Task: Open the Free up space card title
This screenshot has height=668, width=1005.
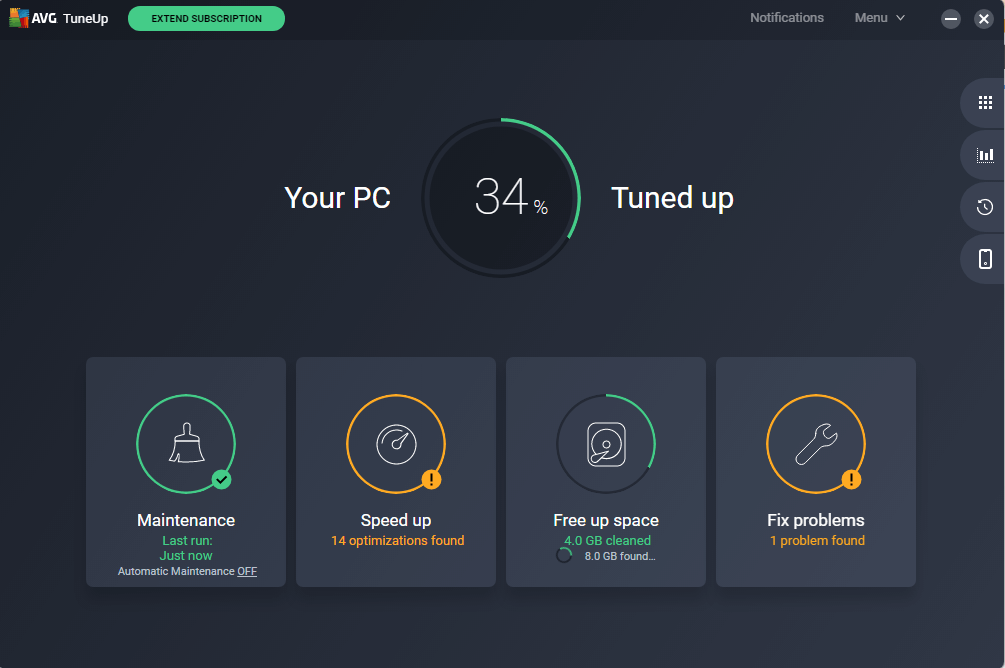Action: click(x=606, y=520)
